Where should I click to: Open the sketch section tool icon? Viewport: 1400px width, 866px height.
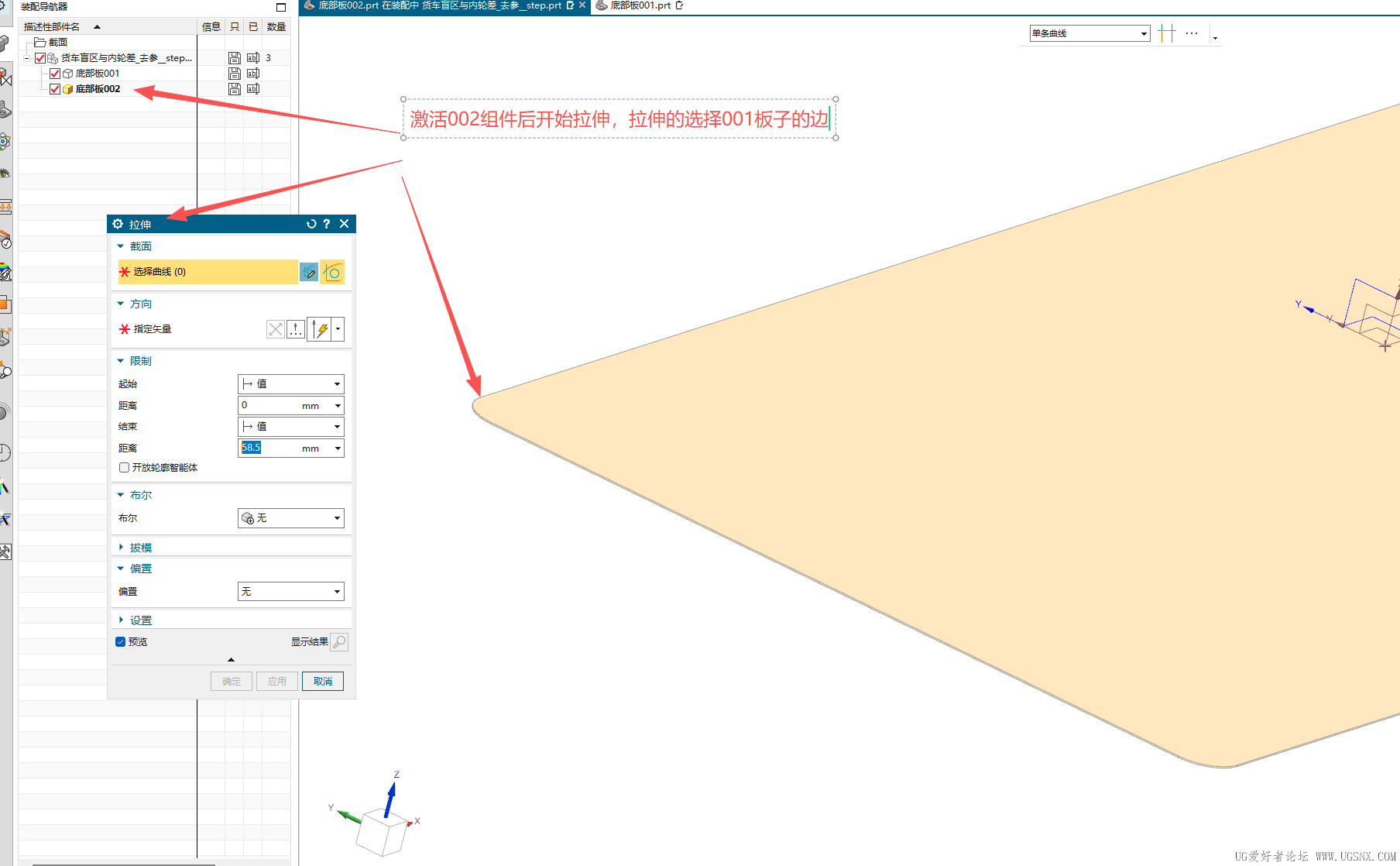tap(309, 272)
